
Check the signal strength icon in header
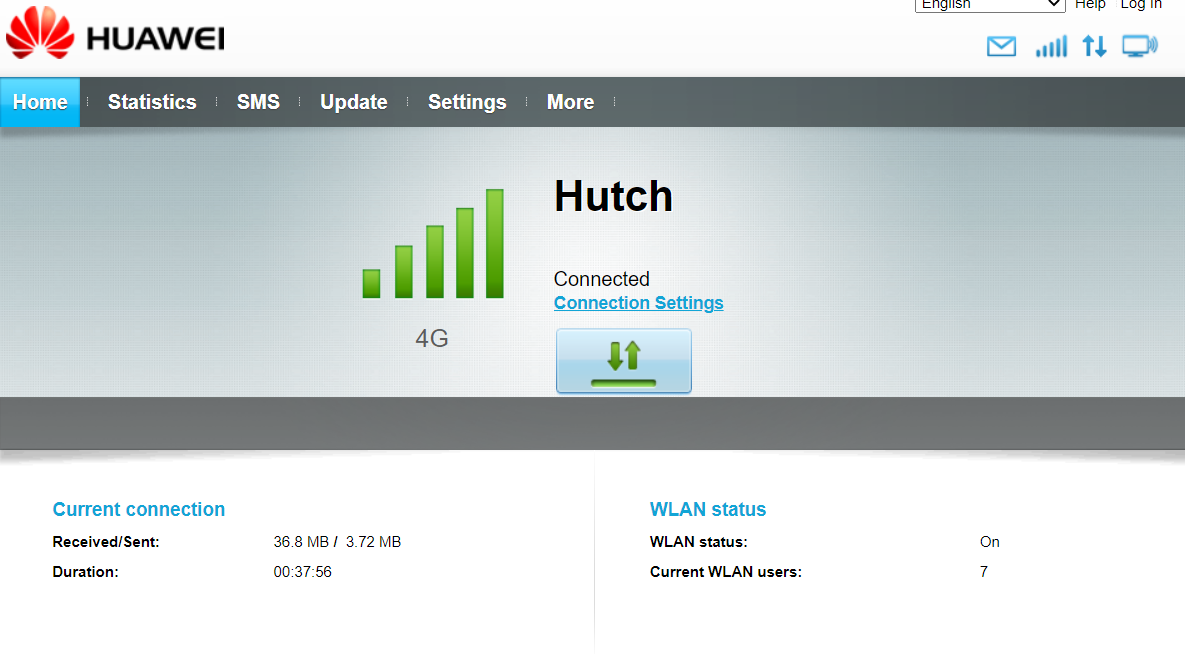coord(1051,47)
